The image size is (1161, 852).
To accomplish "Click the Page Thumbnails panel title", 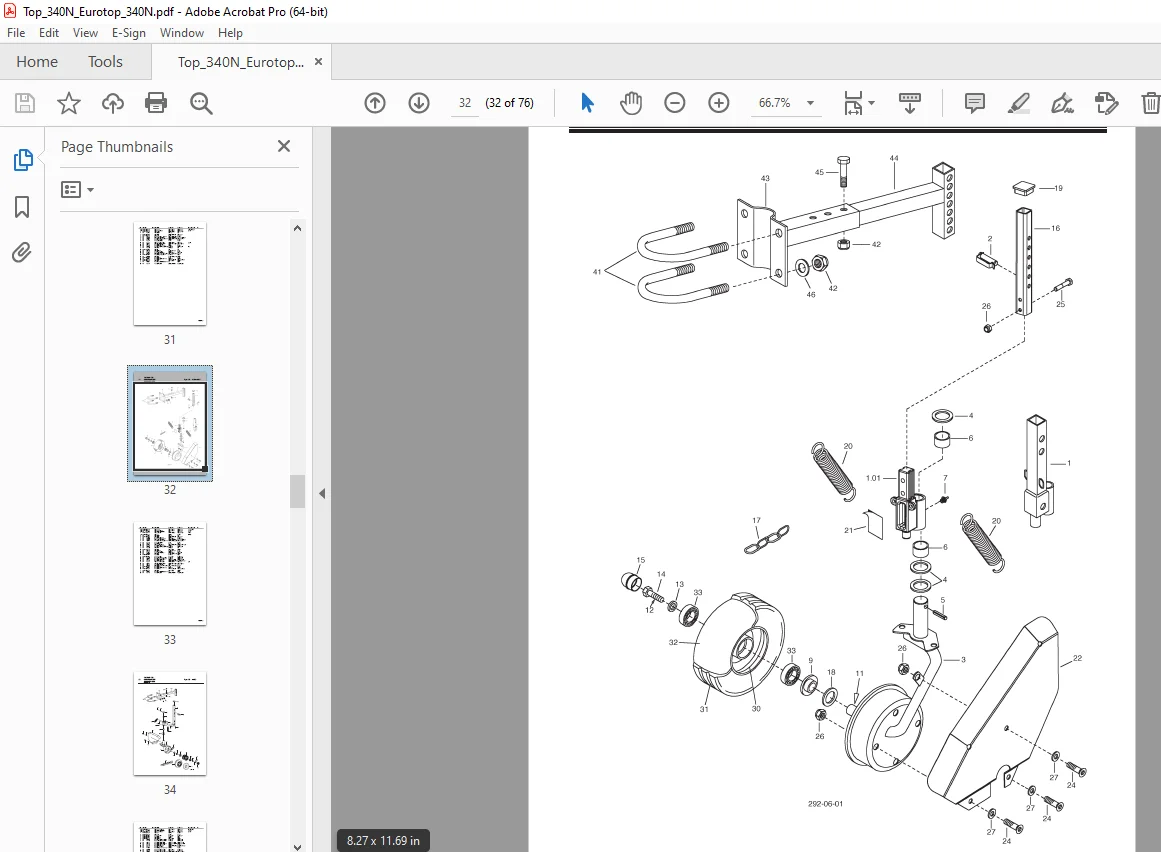I will [x=117, y=147].
